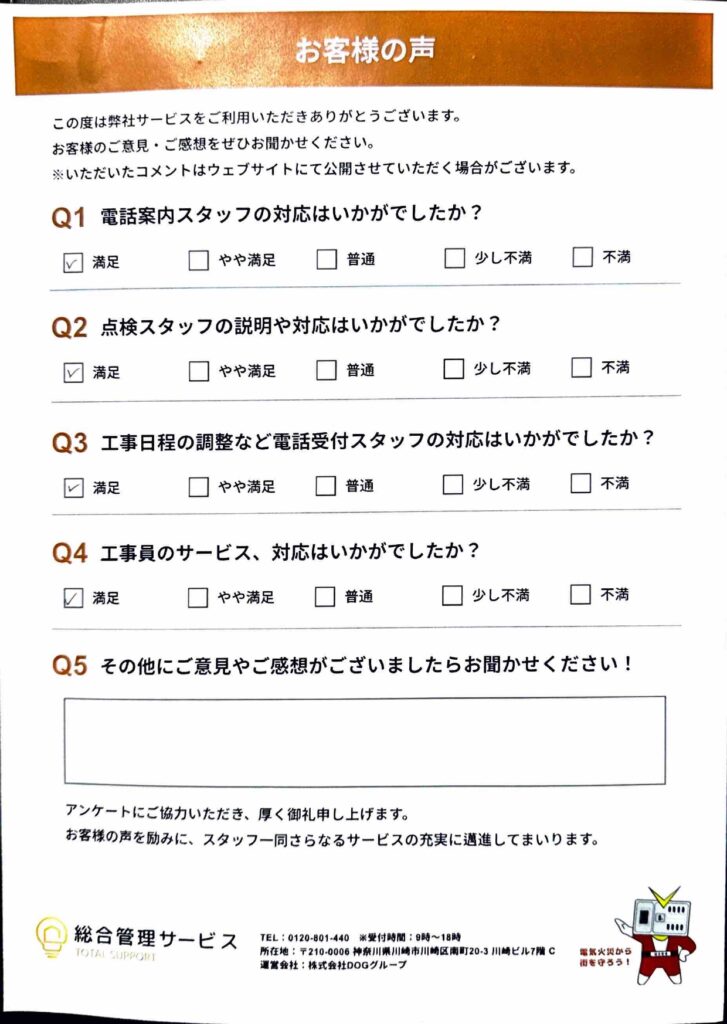Click the 総合管理サービス lightbulb logo icon
Viewport: 727px width, 1024px height.
51,938
